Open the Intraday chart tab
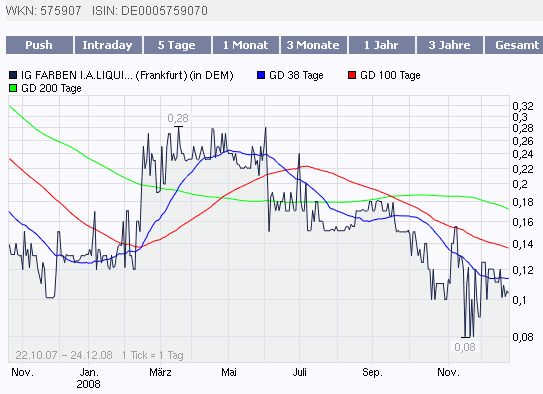Image resolution: width=543 pixels, height=394 pixels. tap(108, 45)
